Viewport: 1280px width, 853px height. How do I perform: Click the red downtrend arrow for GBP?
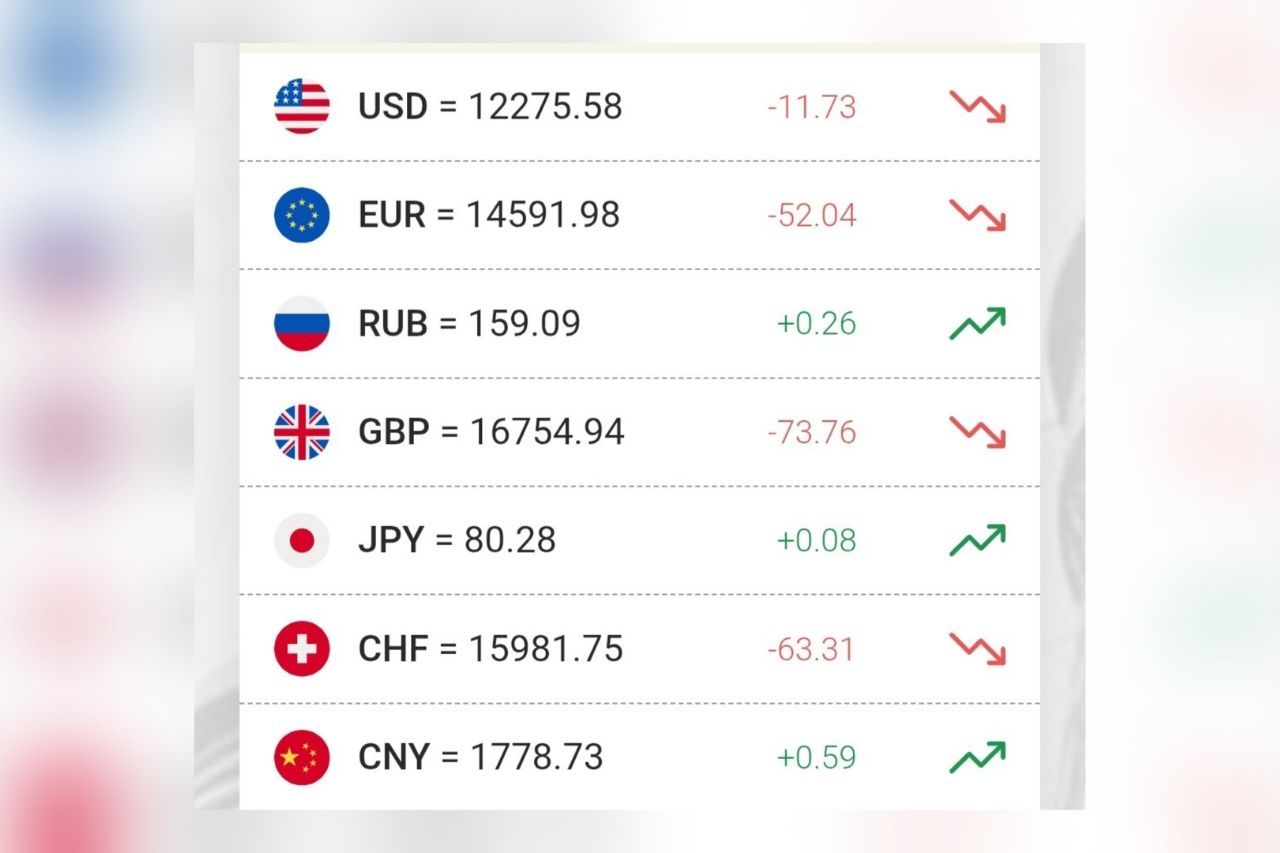[x=977, y=432]
